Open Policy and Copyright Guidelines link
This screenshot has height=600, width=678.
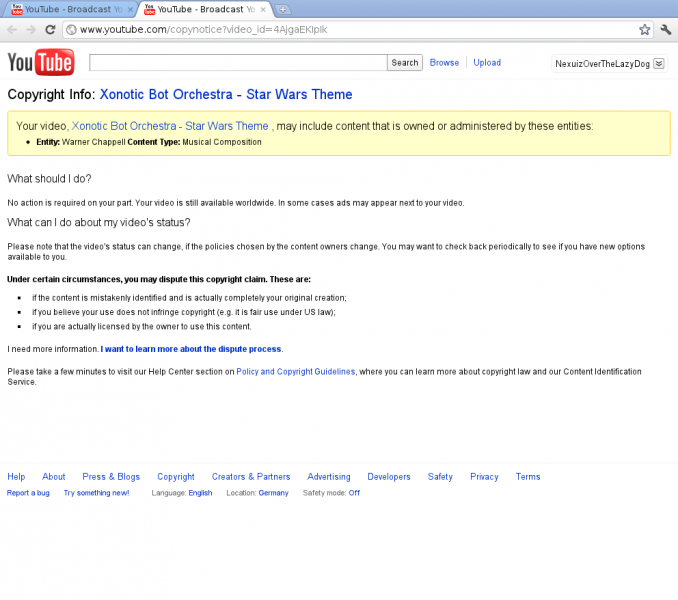[295, 371]
